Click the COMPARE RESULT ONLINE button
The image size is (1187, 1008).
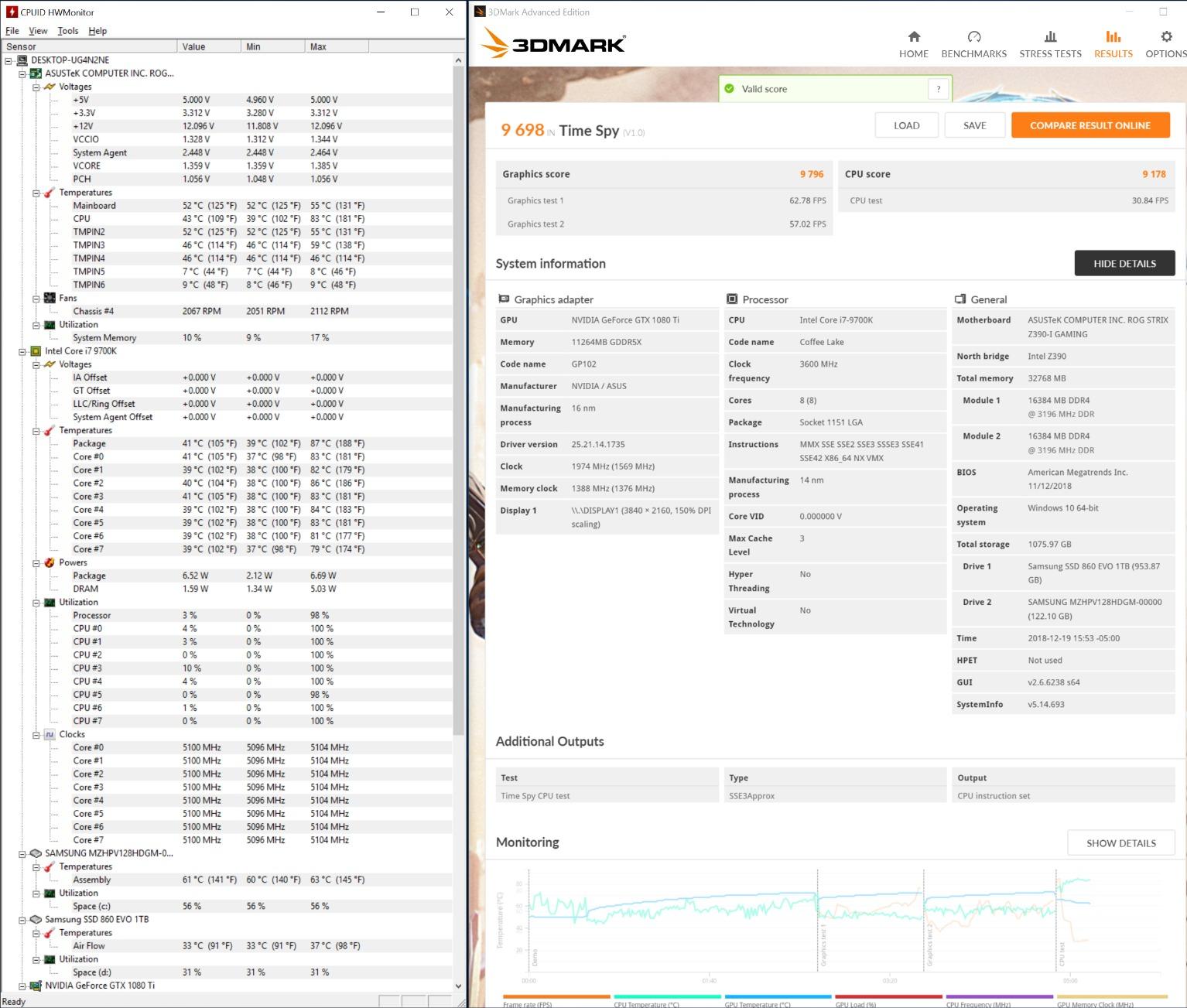(1090, 125)
